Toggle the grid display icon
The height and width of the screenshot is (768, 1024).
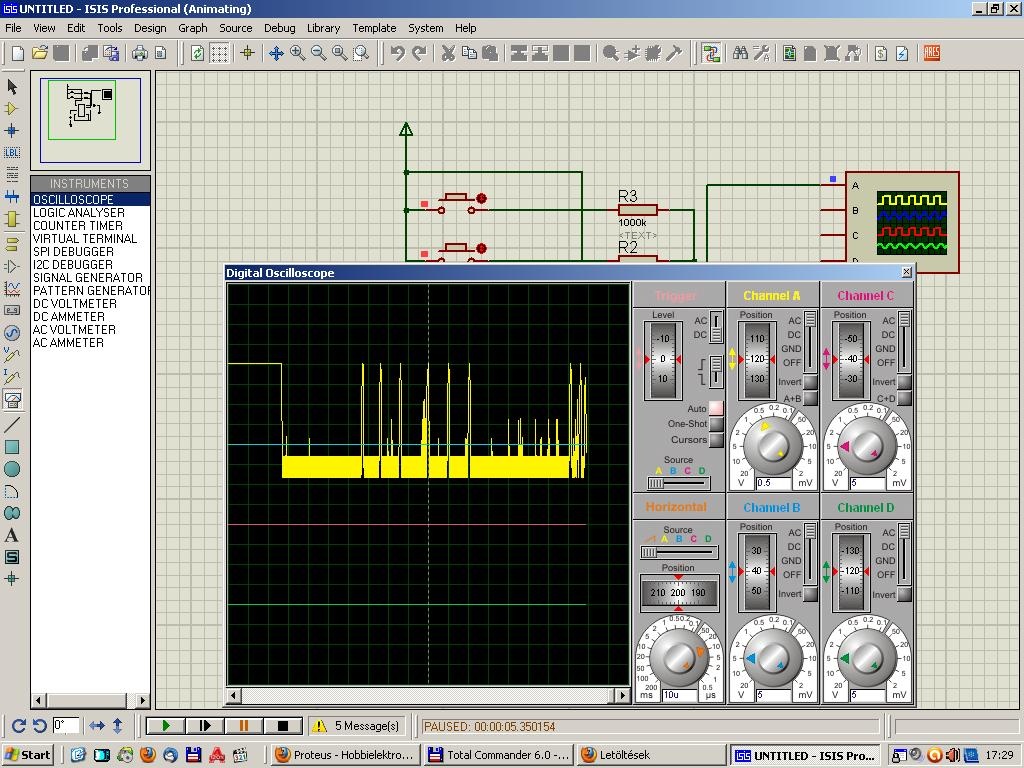pos(219,53)
